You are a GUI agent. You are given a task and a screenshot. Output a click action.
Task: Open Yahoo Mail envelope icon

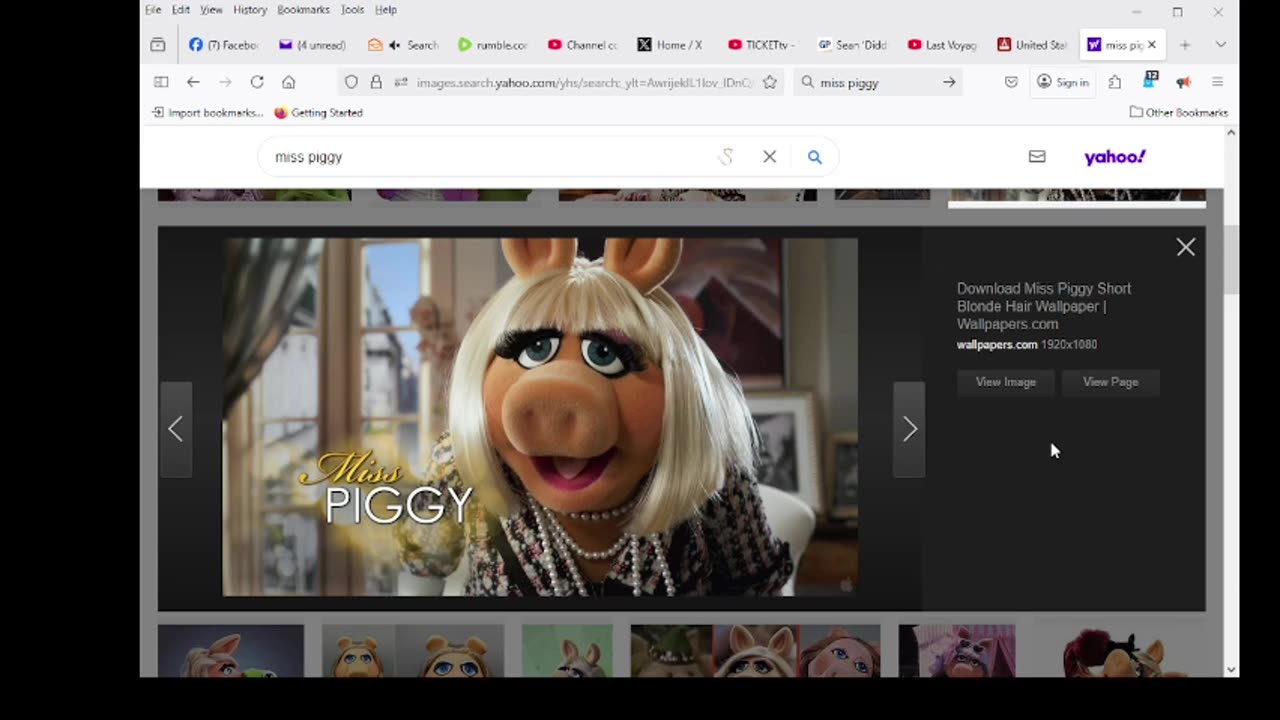tap(1037, 157)
